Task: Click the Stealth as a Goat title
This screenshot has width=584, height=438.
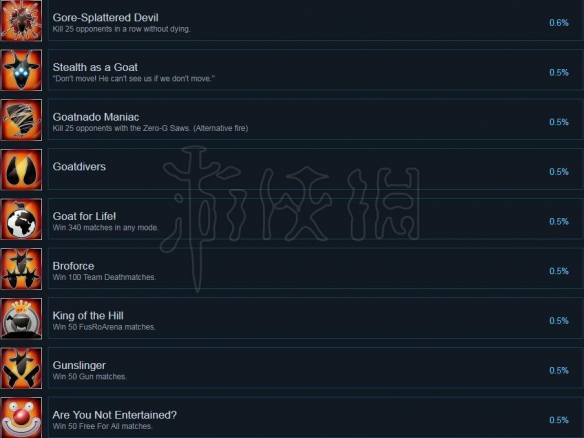Action: point(95,67)
